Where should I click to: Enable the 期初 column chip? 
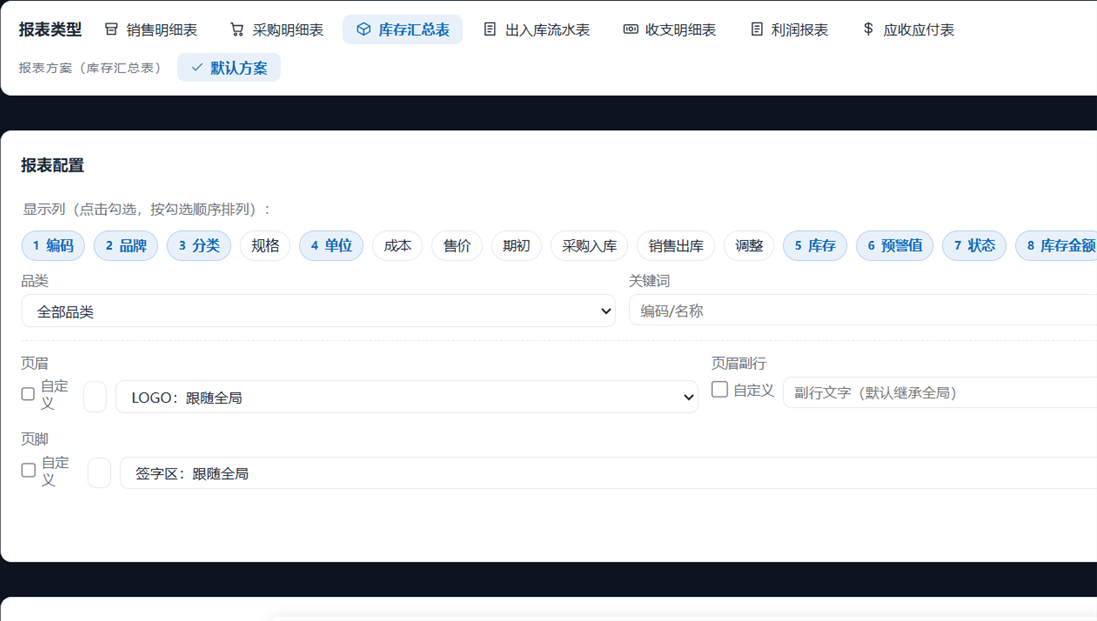(x=516, y=245)
